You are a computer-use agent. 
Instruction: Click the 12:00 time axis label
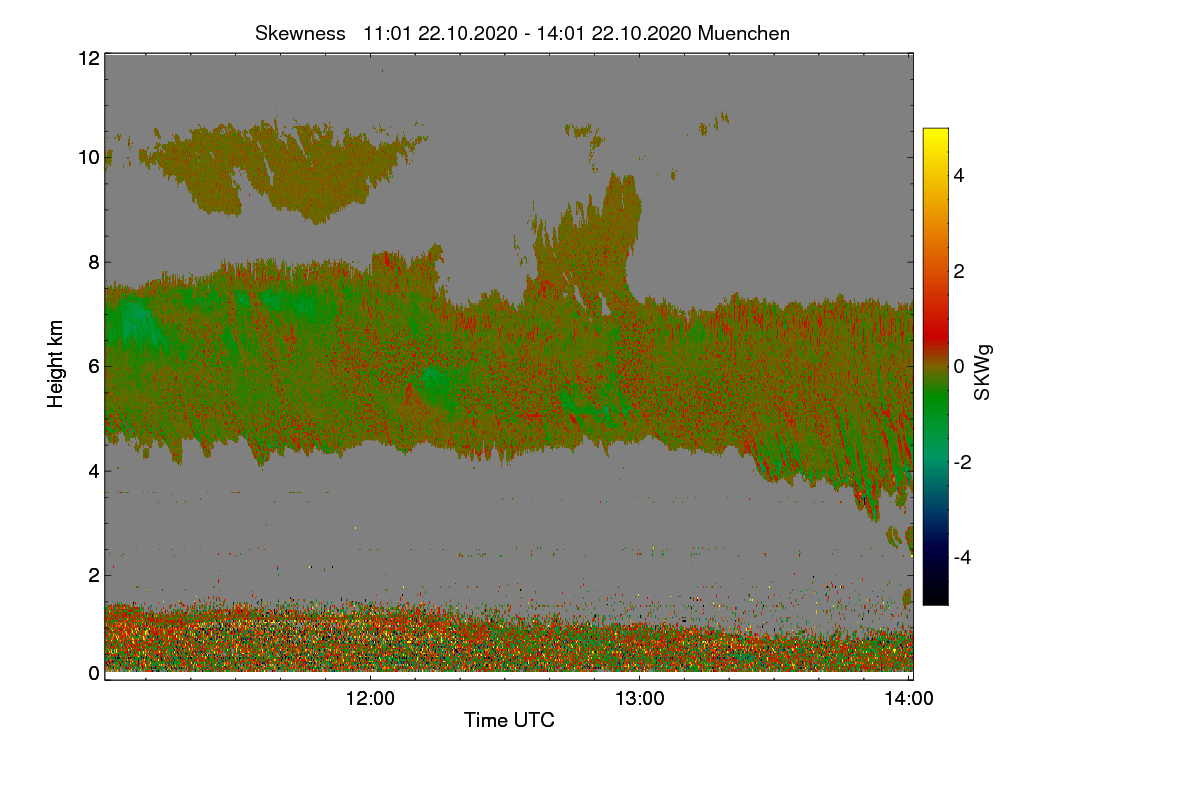tap(370, 699)
